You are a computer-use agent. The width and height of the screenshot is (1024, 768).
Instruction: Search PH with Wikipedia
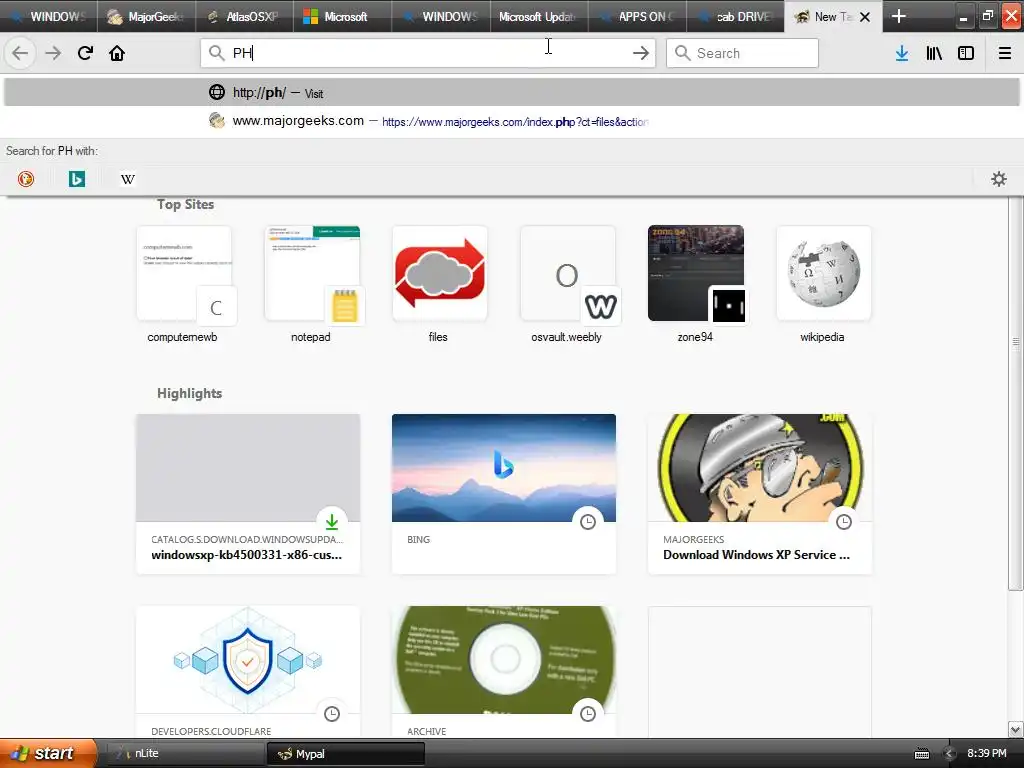pos(128,179)
